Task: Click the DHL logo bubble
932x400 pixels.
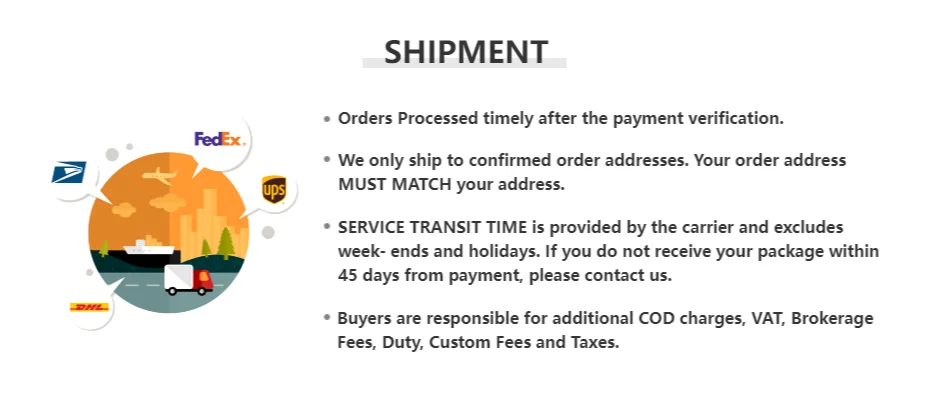Action: (x=89, y=307)
